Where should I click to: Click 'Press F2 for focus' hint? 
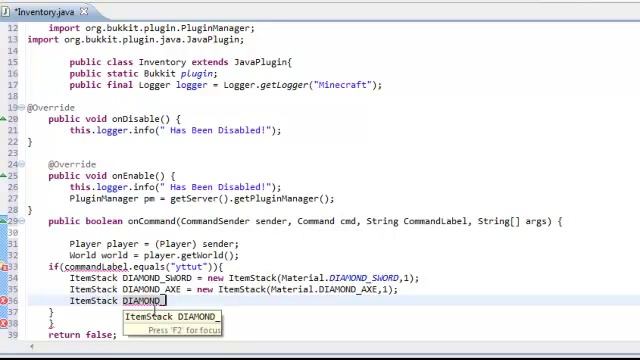(x=184, y=330)
